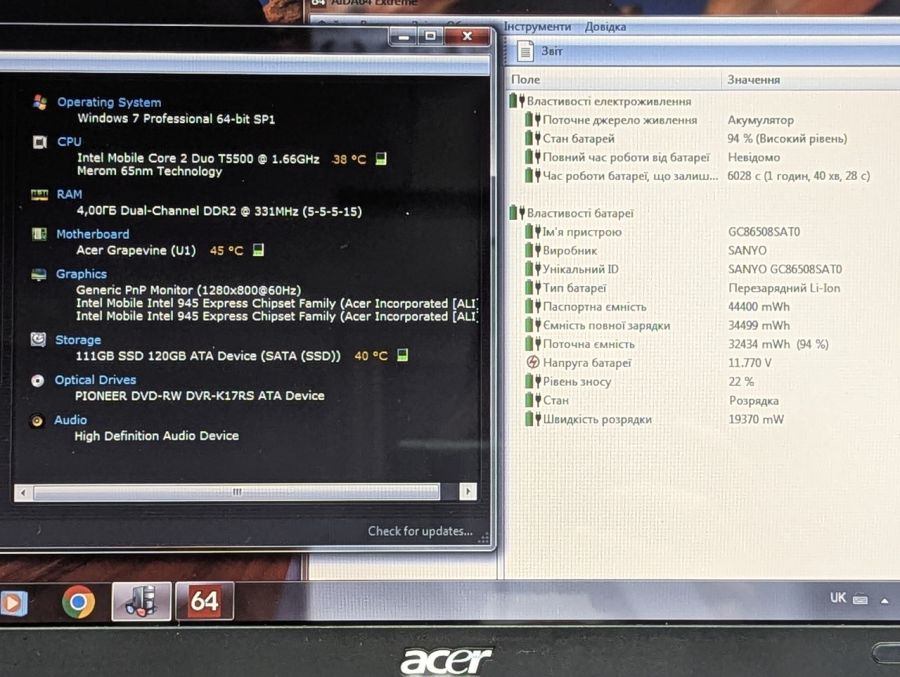The image size is (900, 677).
Task: Click the Звіт toolbar button
Action: coord(540,51)
